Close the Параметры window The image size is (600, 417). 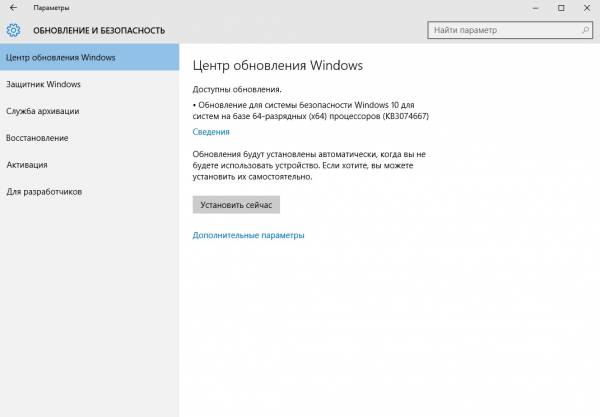(x=587, y=8)
